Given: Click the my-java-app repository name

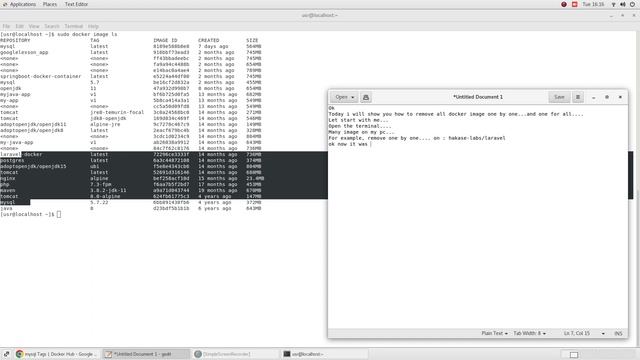Looking at the screenshot, I should point(17,142).
